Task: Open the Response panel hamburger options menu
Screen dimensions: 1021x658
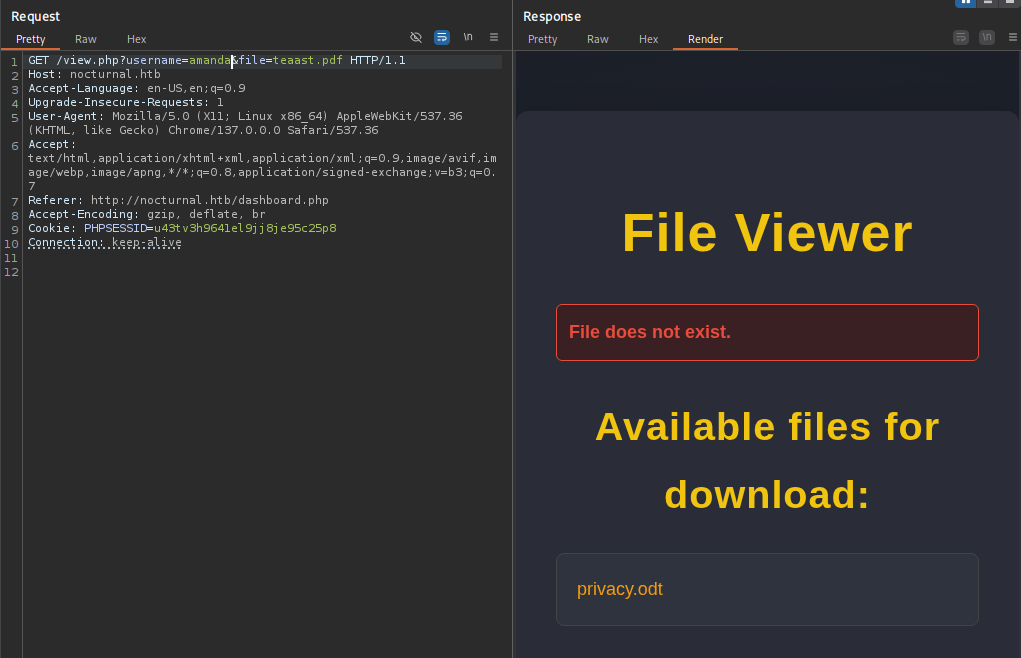Action: 1012,38
